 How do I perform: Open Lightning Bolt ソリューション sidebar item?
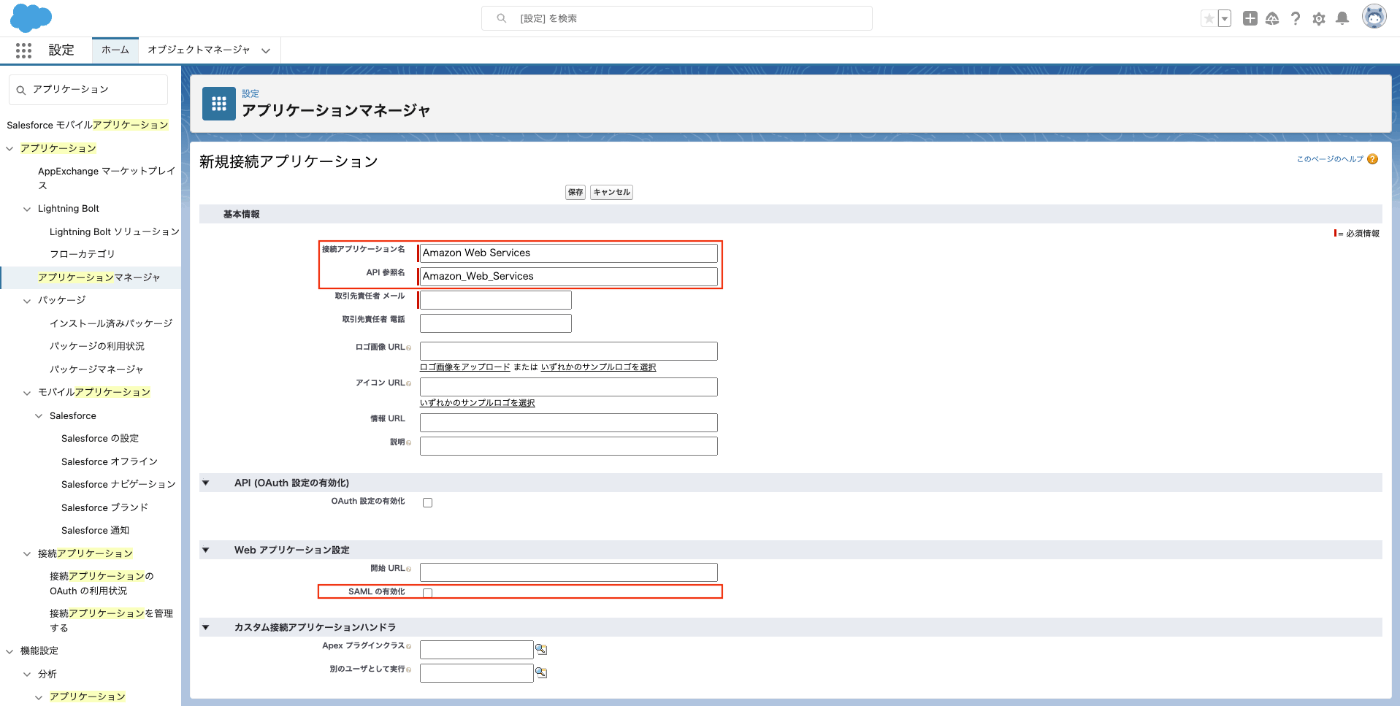(x=114, y=231)
